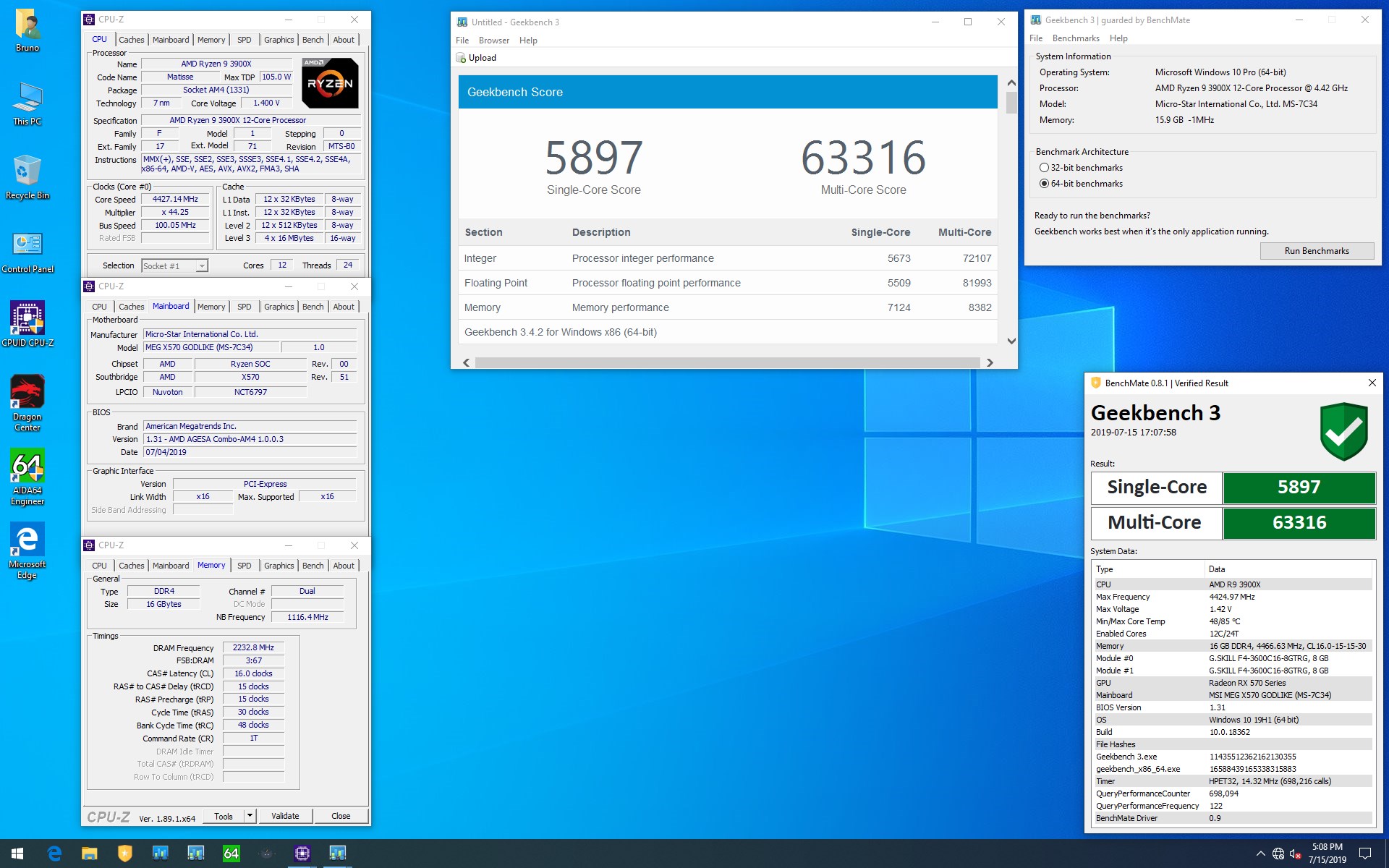Open network globe tray icon
The width and height of the screenshot is (1389, 868).
pyautogui.click(x=1278, y=854)
